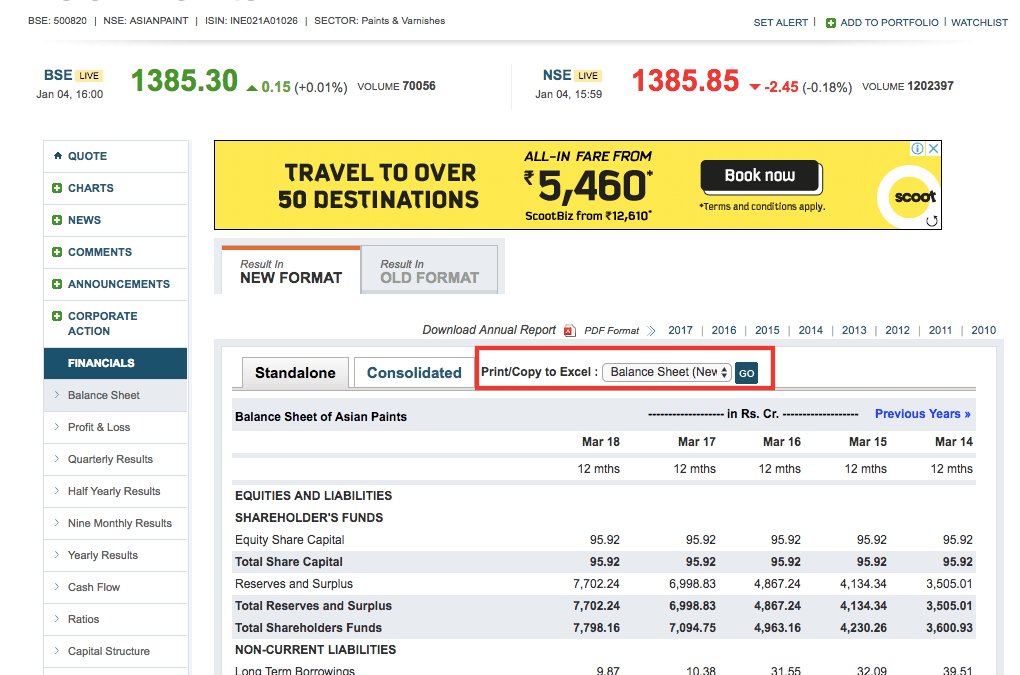Click the green plus icon beside ADD TO PORTFOLIO
The width and height of the screenshot is (1020, 675).
(x=831, y=23)
